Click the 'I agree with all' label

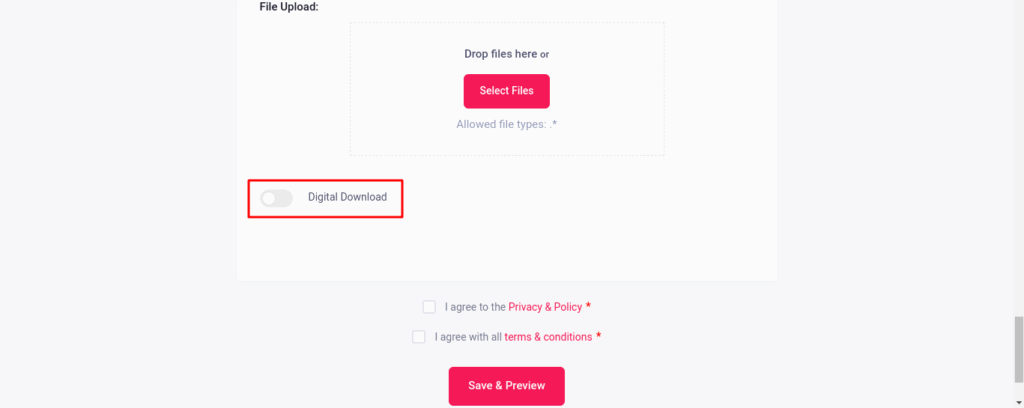pyautogui.click(x=468, y=337)
